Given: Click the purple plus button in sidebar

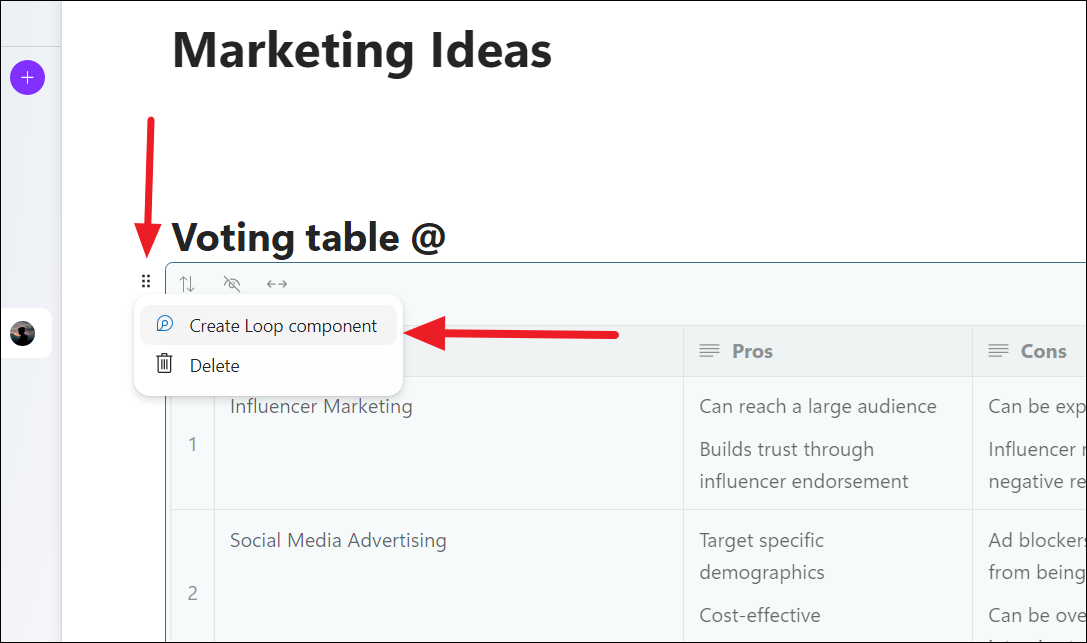Looking at the screenshot, I should click(x=27, y=77).
